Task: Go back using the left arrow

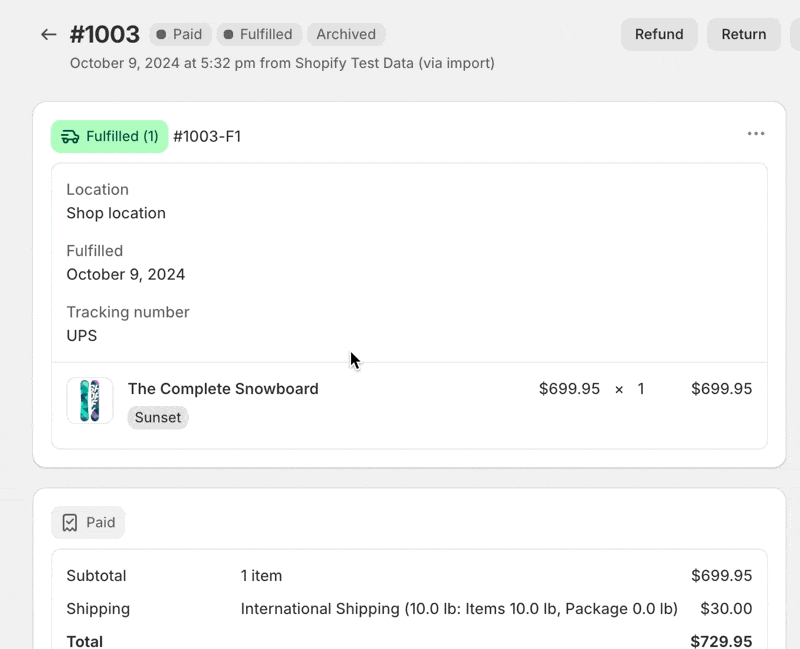Action: click(x=48, y=35)
